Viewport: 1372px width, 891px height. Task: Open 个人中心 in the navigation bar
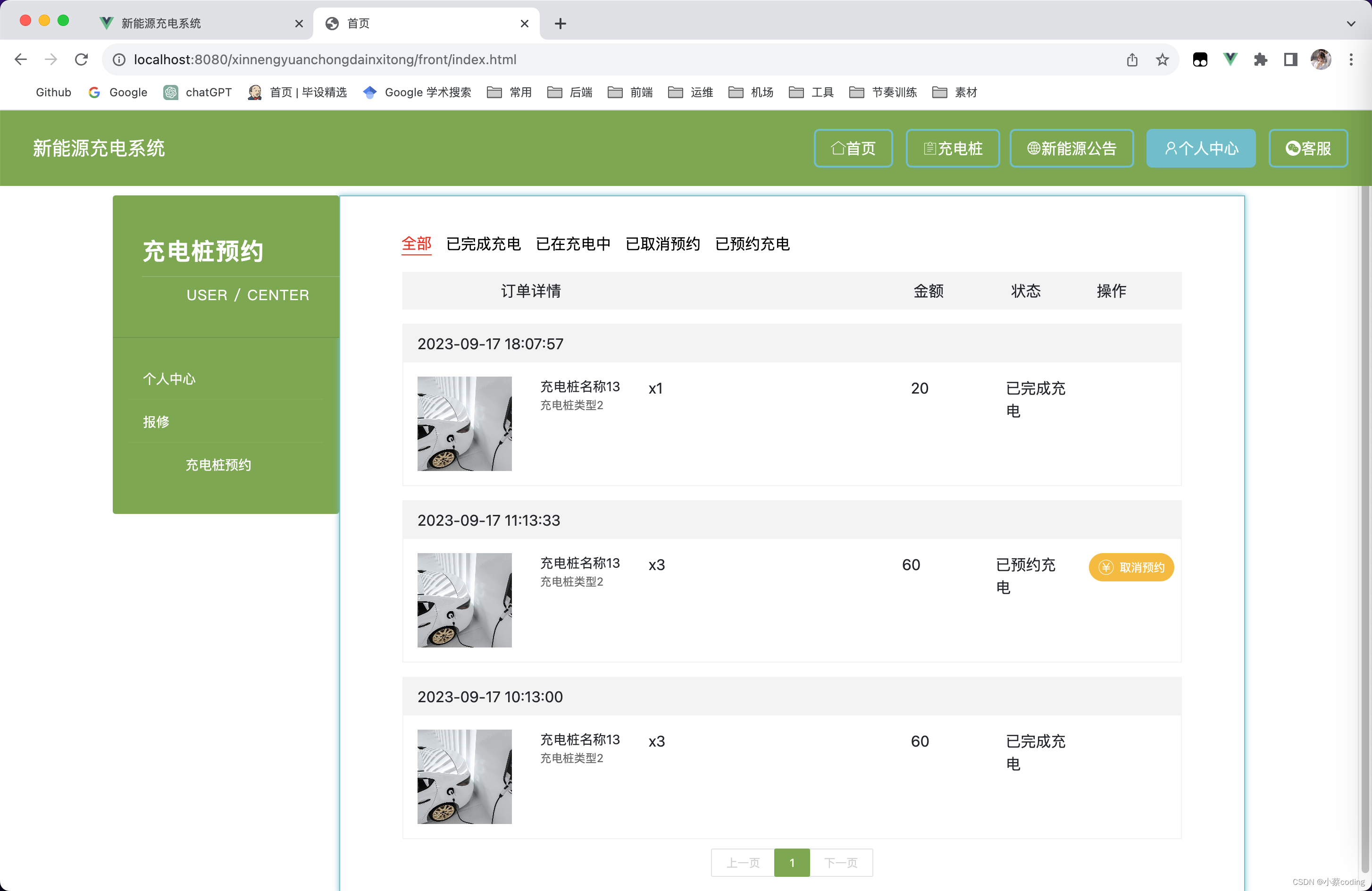[1201, 148]
